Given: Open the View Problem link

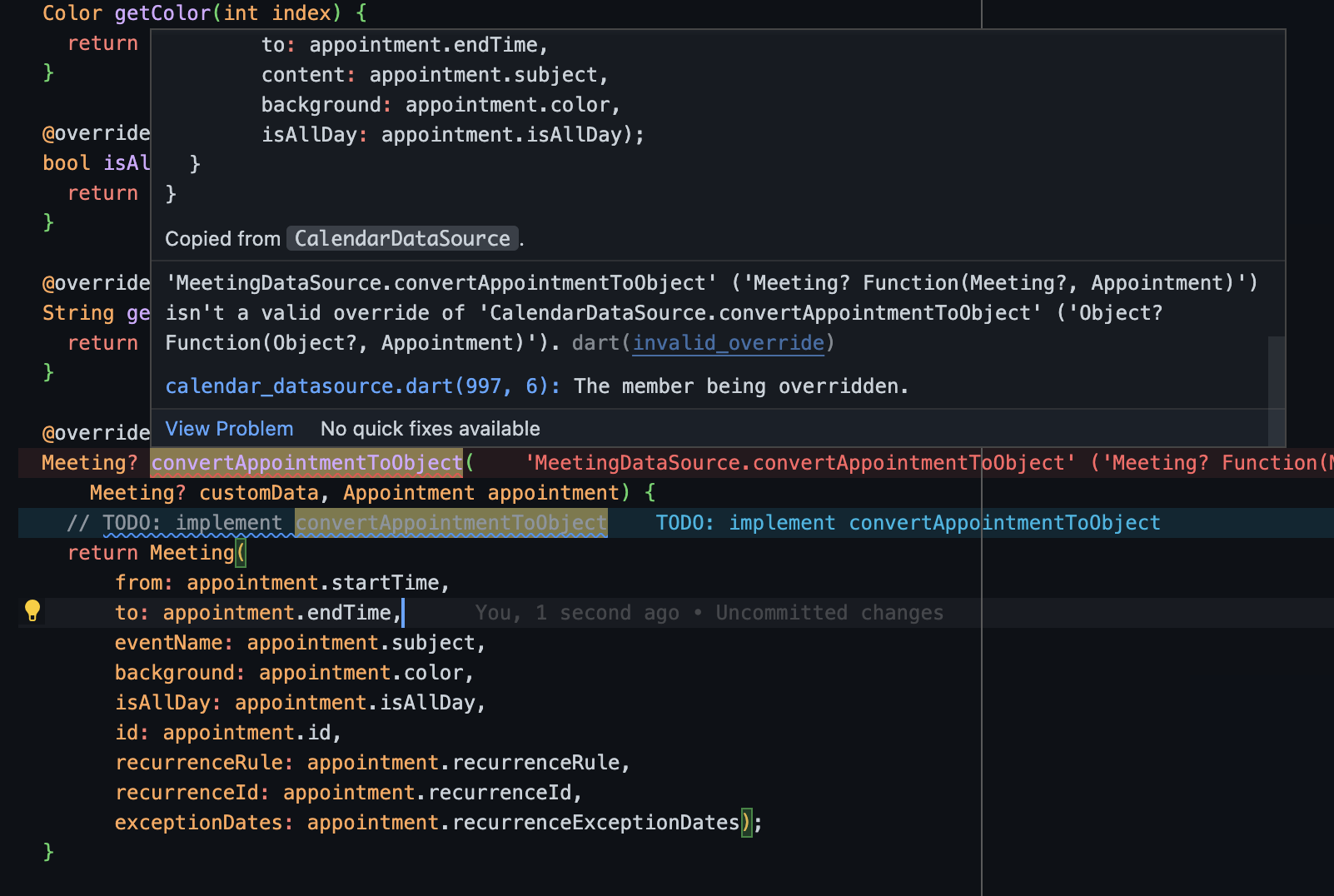Looking at the screenshot, I should click(x=229, y=429).
